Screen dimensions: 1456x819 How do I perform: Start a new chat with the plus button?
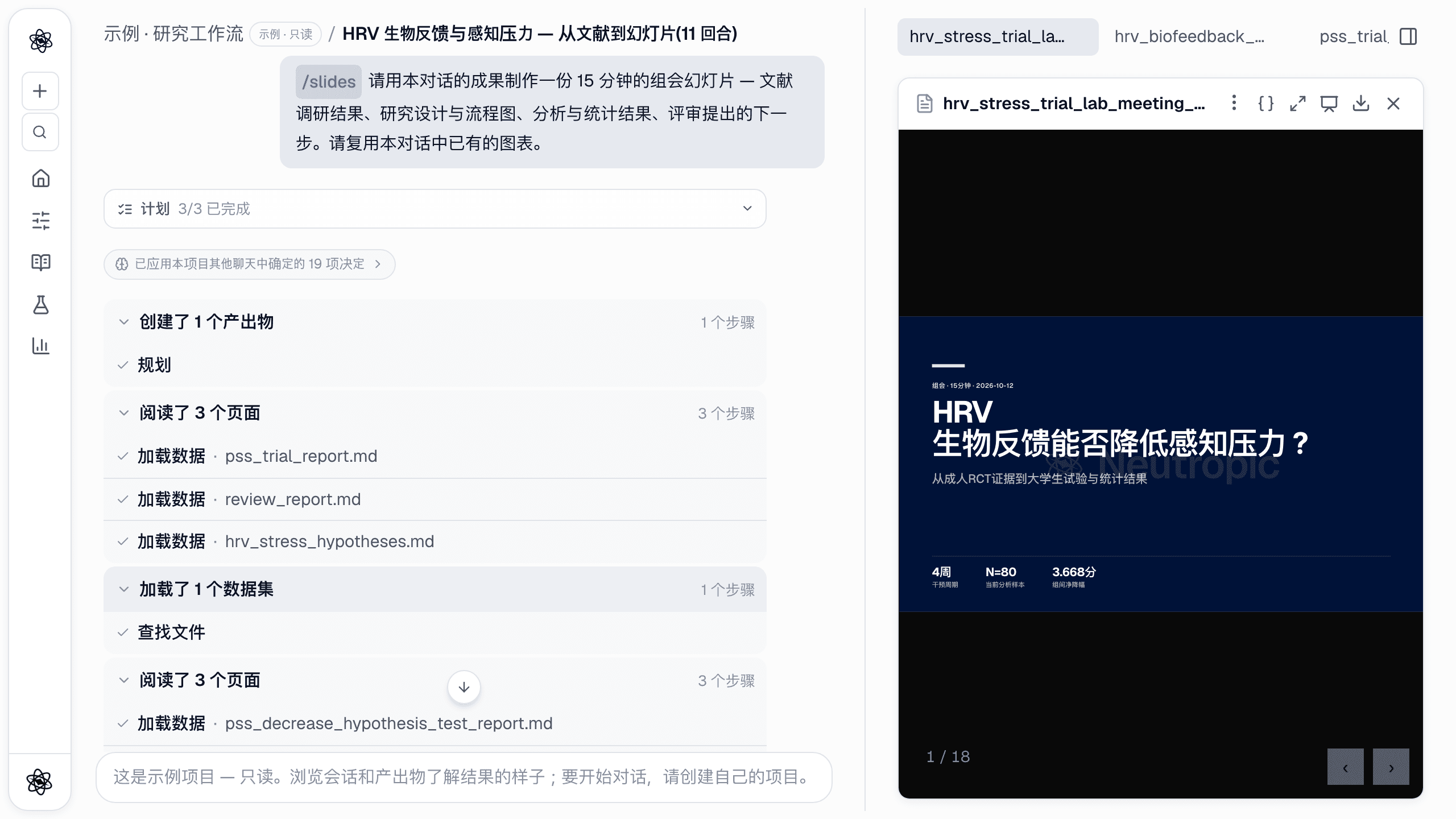pyautogui.click(x=40, y=91)
